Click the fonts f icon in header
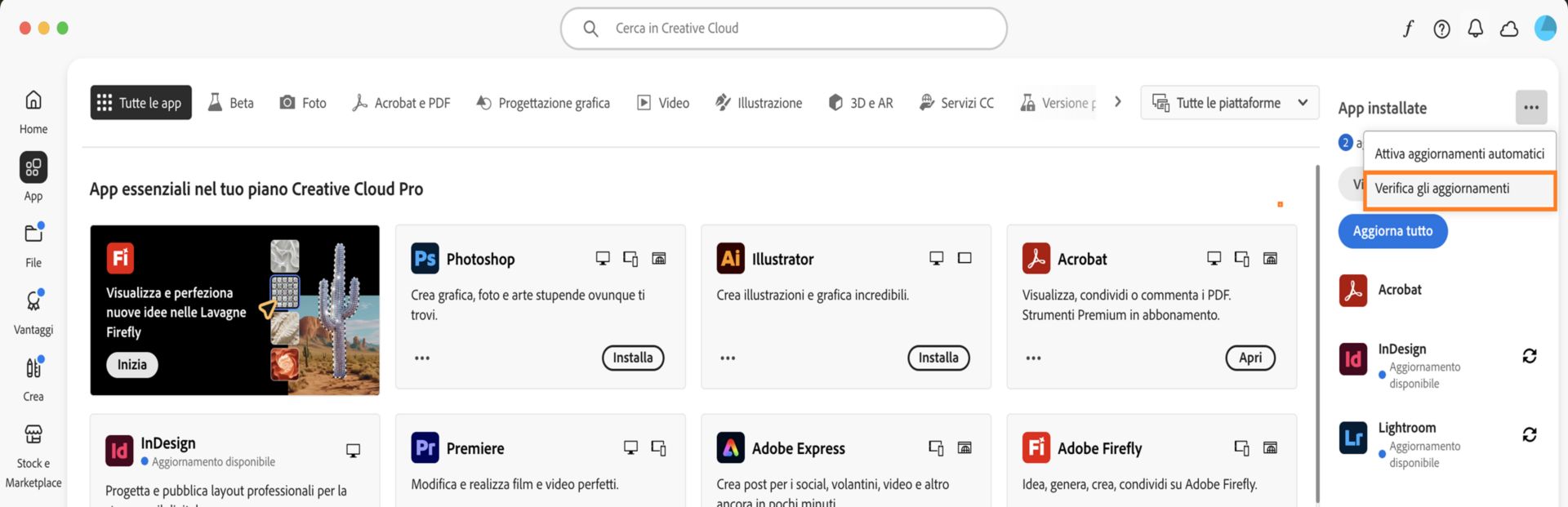Image resolution: width=1568 pixels, height=507 pixels. coord(1408,29)
